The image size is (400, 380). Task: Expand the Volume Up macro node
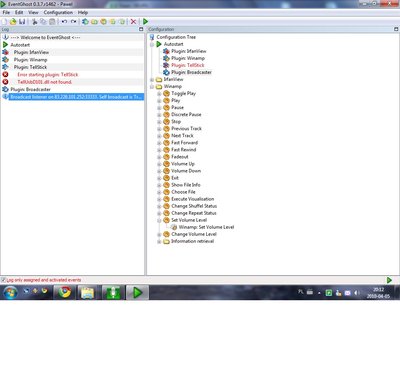click(159, 164)
